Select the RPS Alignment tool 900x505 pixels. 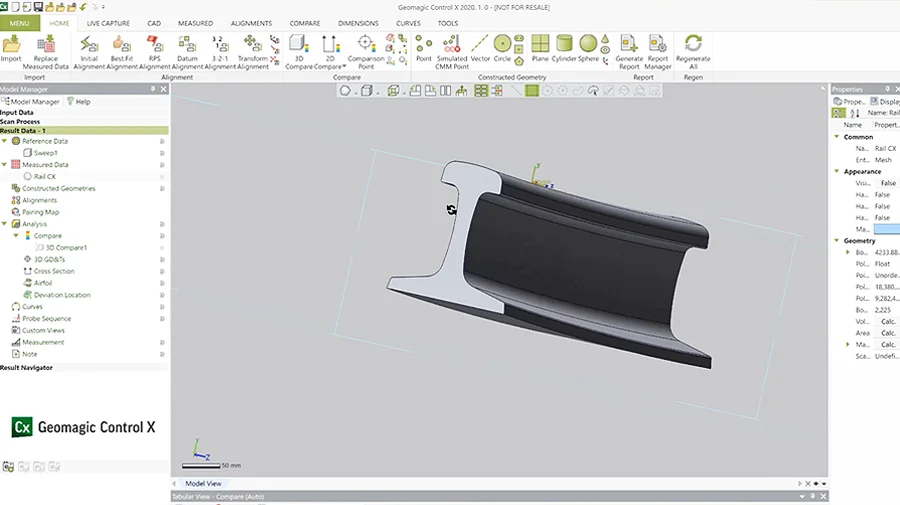[155, 46]
